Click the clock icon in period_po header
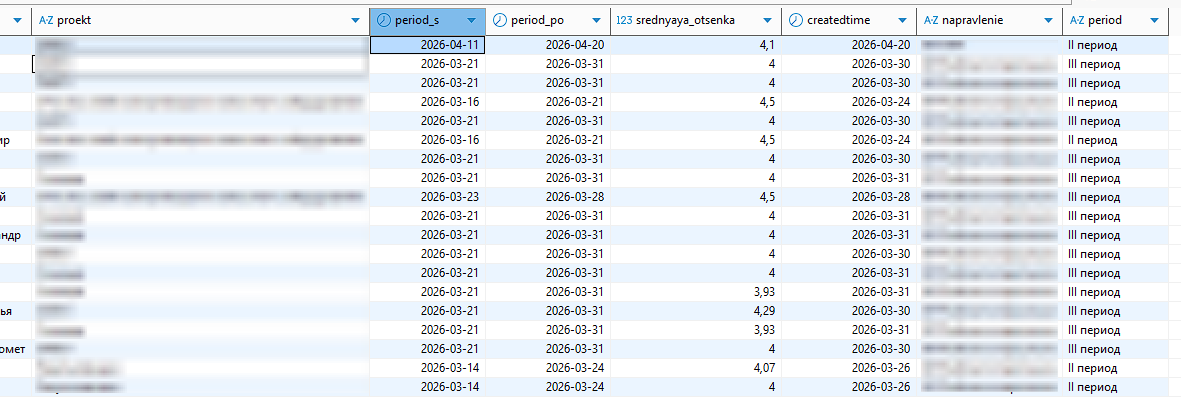The height and width of the screenshot is (397, 1181). 499,20
